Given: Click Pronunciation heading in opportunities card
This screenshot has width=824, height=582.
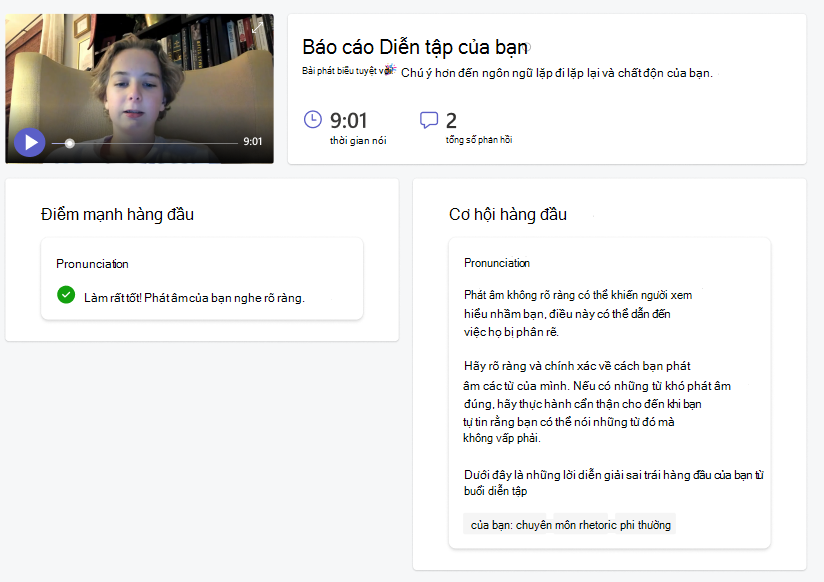Looking at the screenshot, I should [x=497, y=263].
